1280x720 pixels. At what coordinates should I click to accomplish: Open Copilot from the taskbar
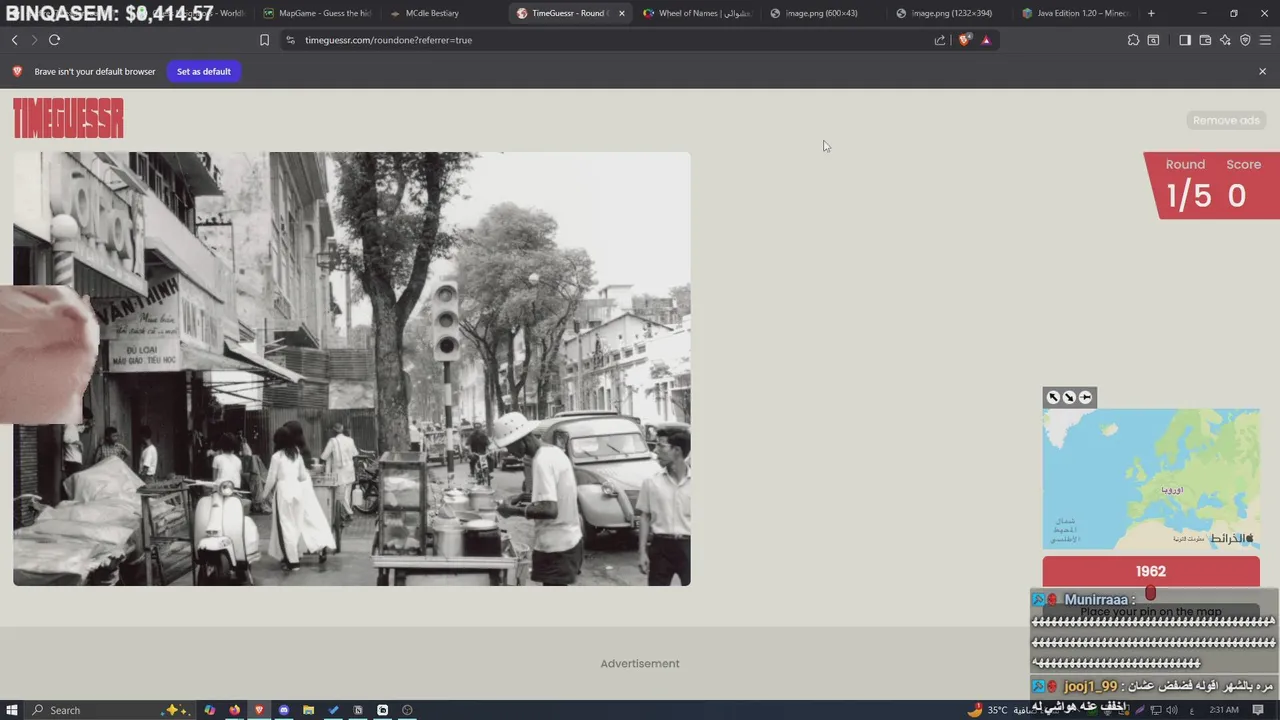[x=210, y=710]
